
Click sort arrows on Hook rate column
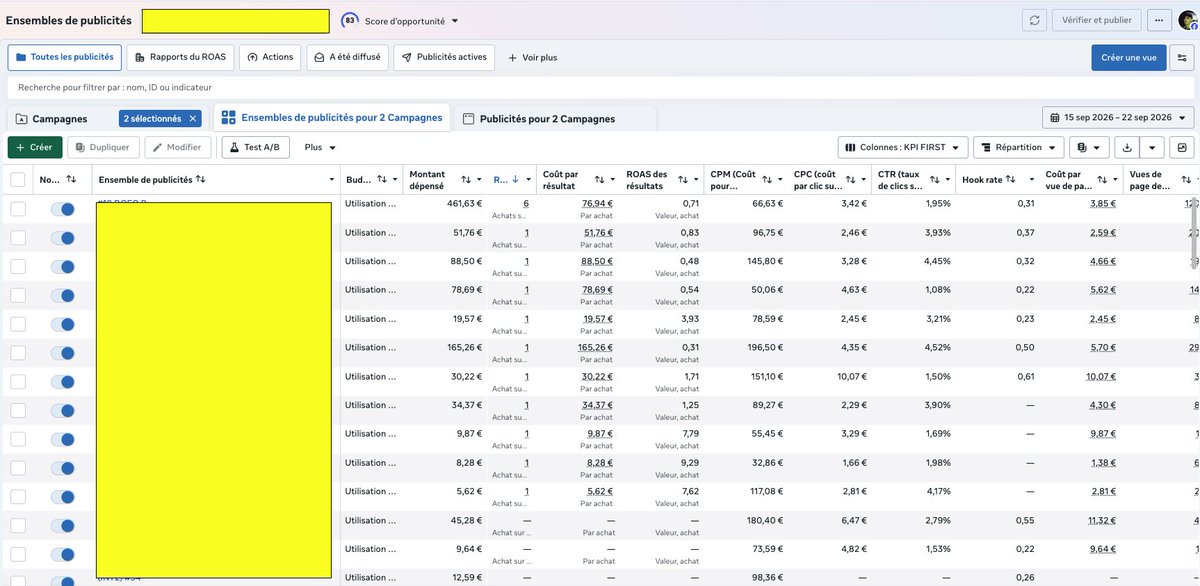(1010, 180)
